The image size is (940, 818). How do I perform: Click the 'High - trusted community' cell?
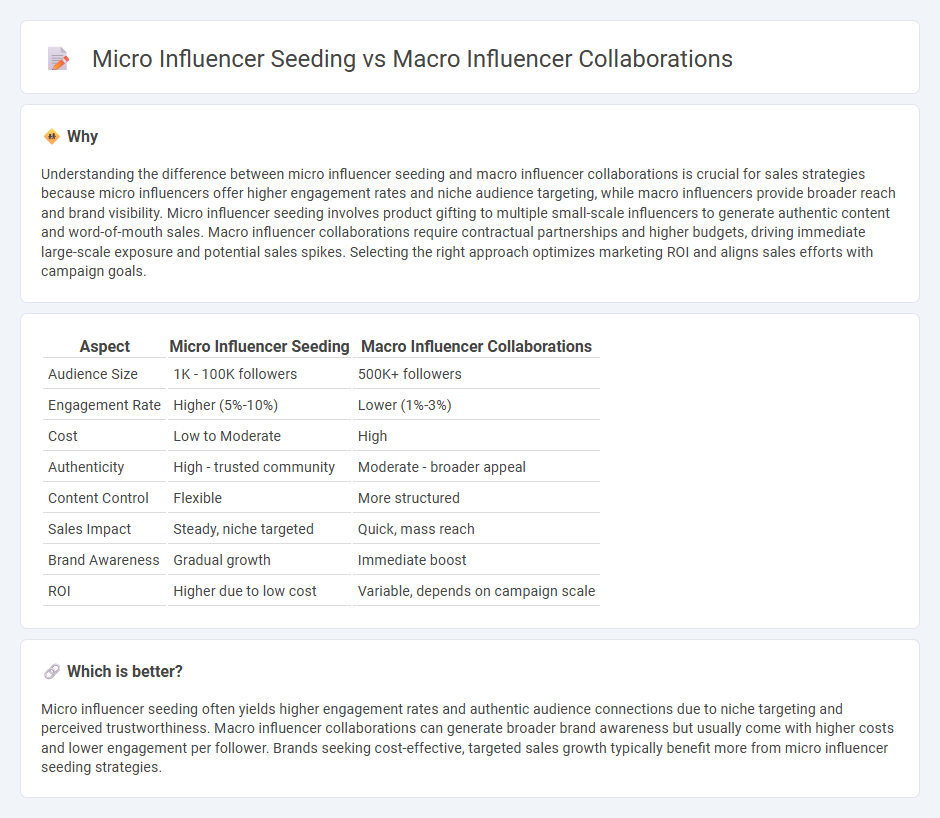tap(254, 467)
